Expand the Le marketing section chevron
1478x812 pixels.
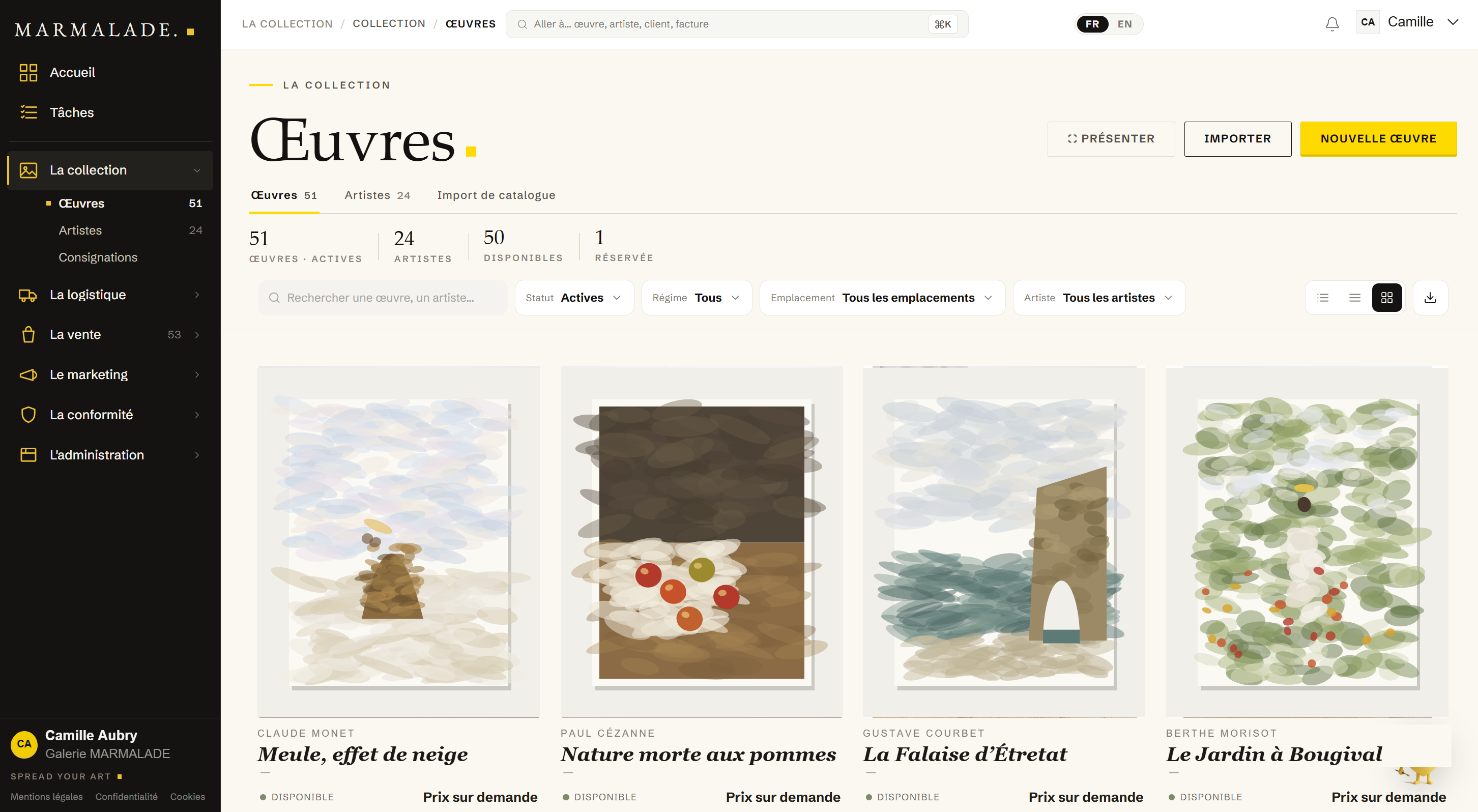tap(197, 375)
